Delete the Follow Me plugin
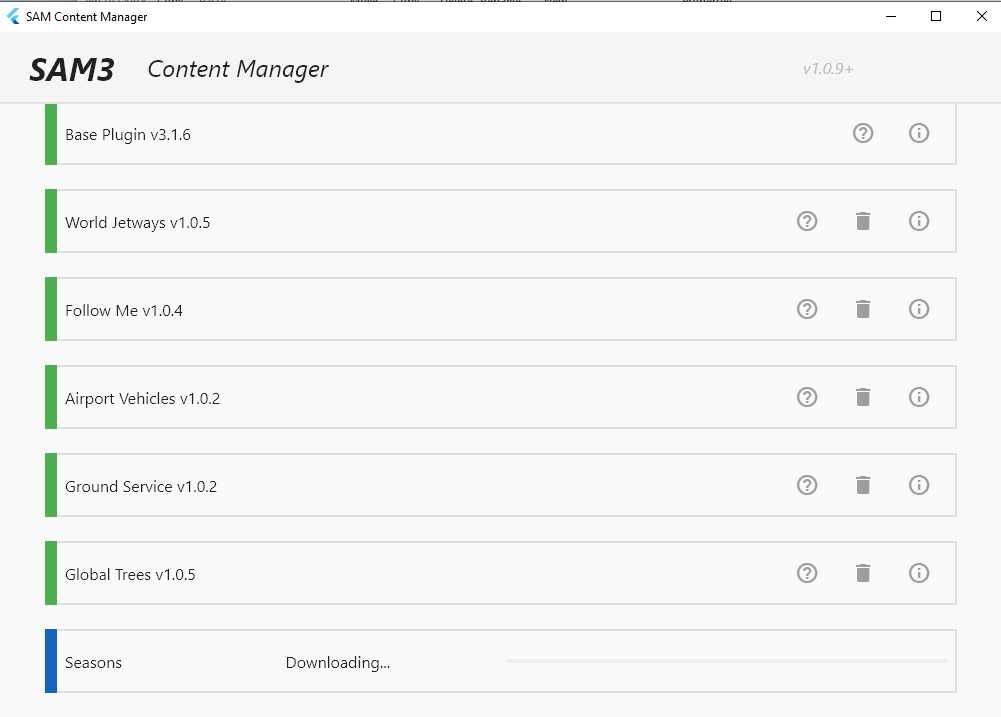Image resolution: width=1001 pixels, height=717 pixels. pos(863,309)
